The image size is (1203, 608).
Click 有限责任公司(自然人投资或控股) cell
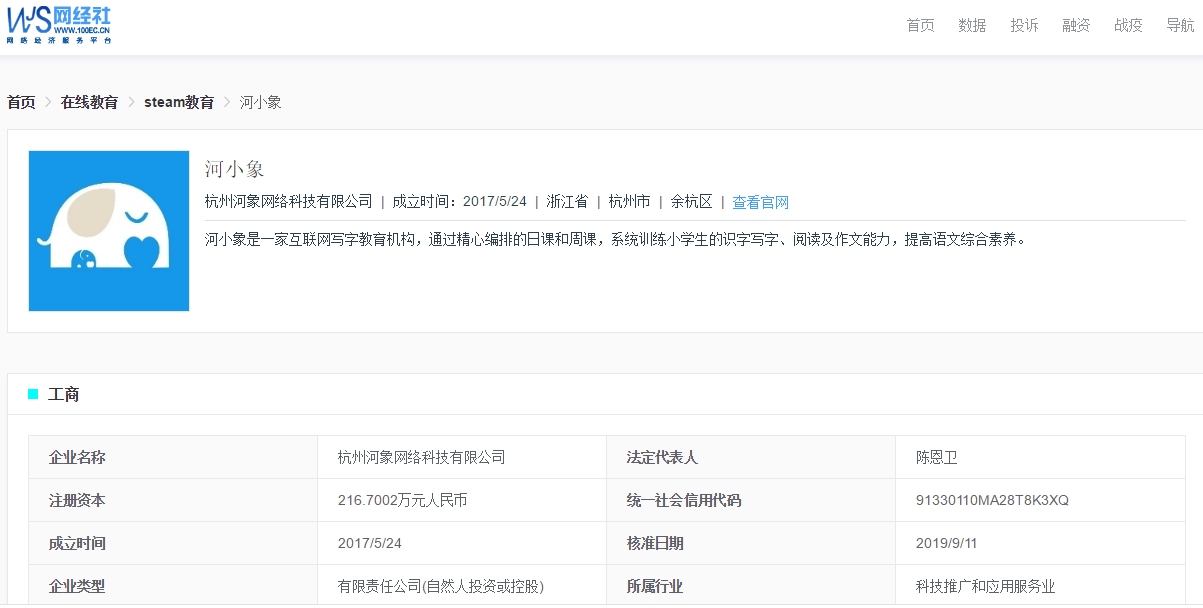click(441, 586)
